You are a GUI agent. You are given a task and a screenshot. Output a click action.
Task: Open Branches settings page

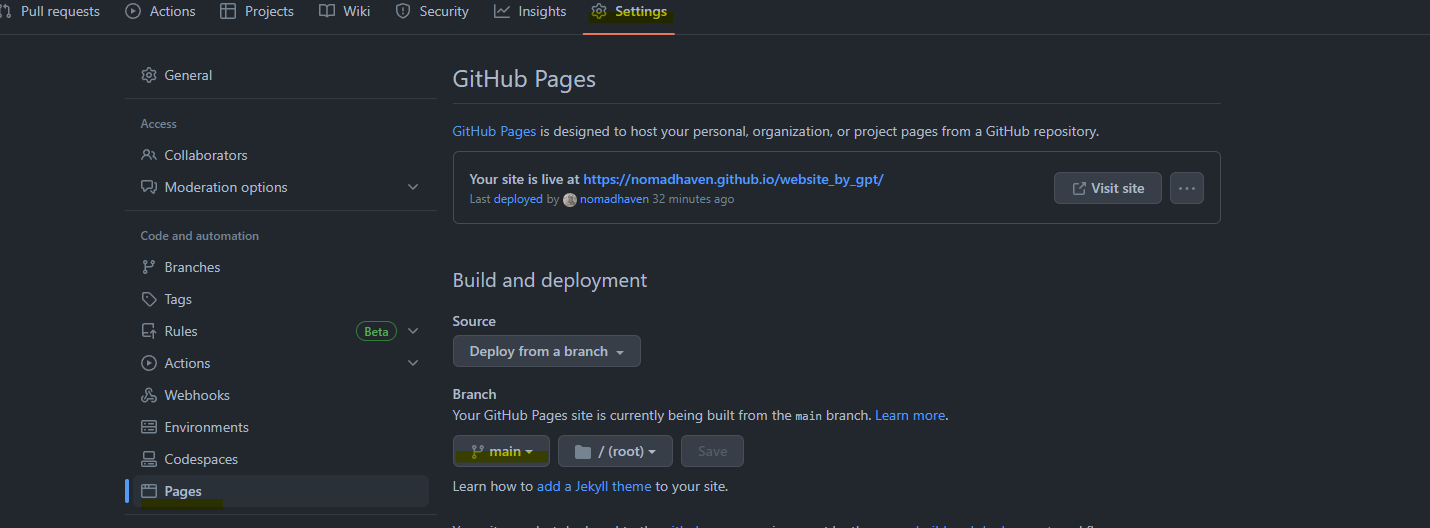280,267
